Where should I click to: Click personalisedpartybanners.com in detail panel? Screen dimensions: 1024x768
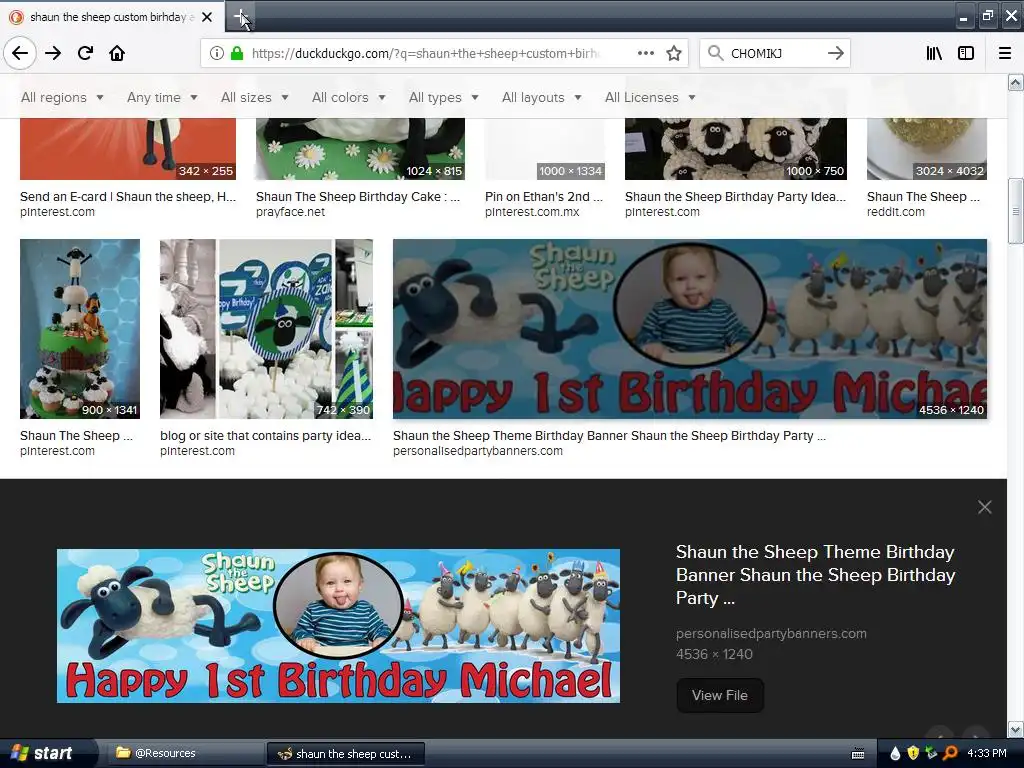[x=771, y=633]
